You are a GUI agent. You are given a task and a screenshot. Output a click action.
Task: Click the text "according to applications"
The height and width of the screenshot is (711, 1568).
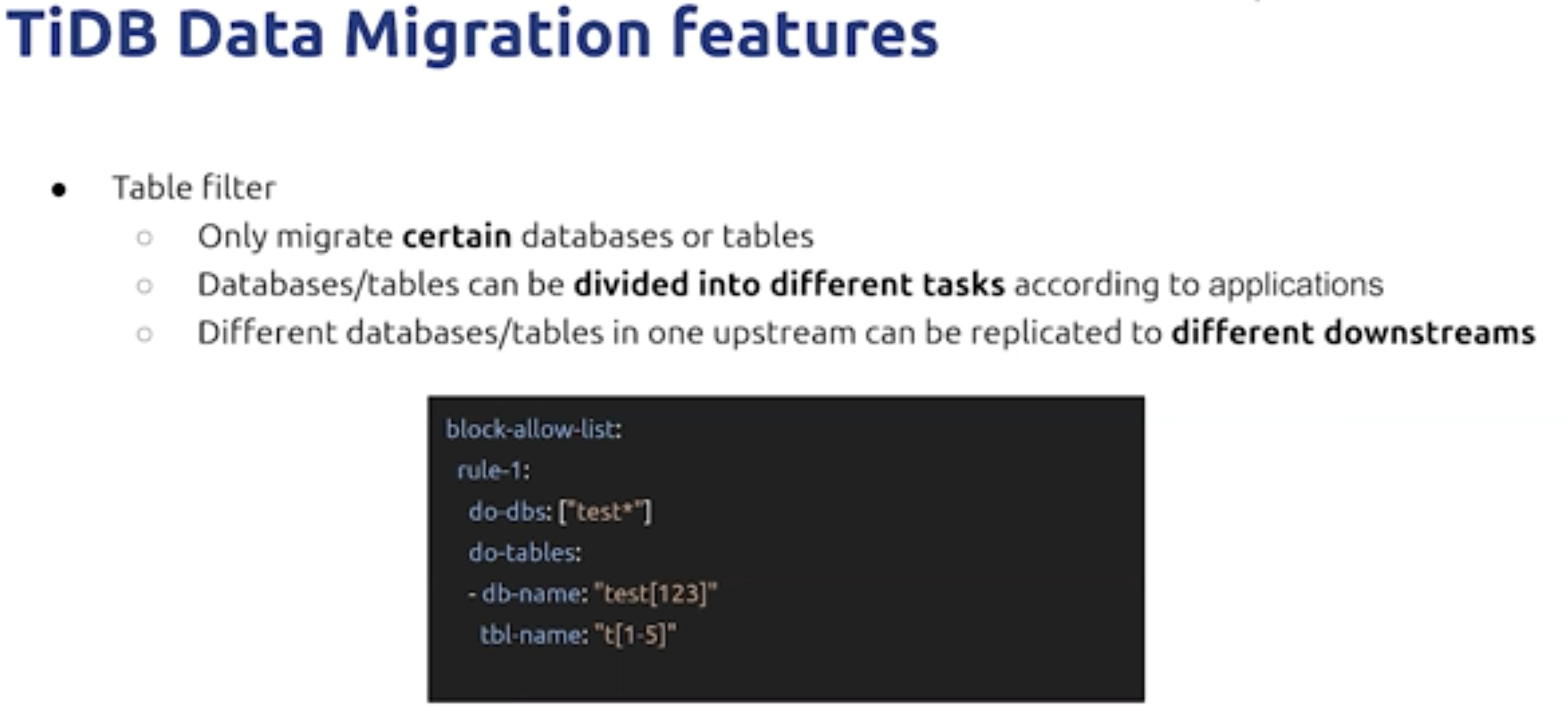pos(1198,285)
